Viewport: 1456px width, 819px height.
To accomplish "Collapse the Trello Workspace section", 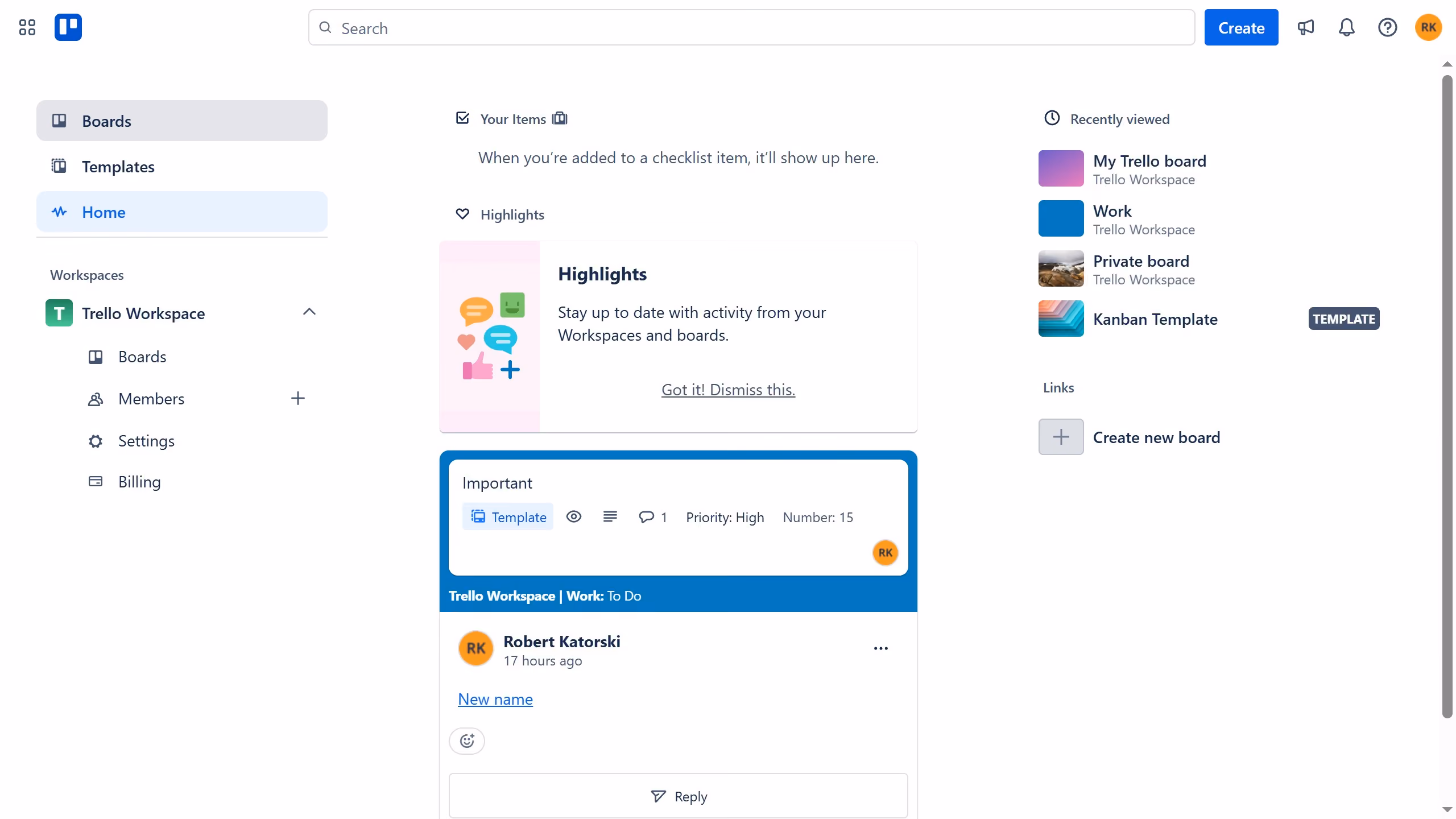I will click(309, 312).
